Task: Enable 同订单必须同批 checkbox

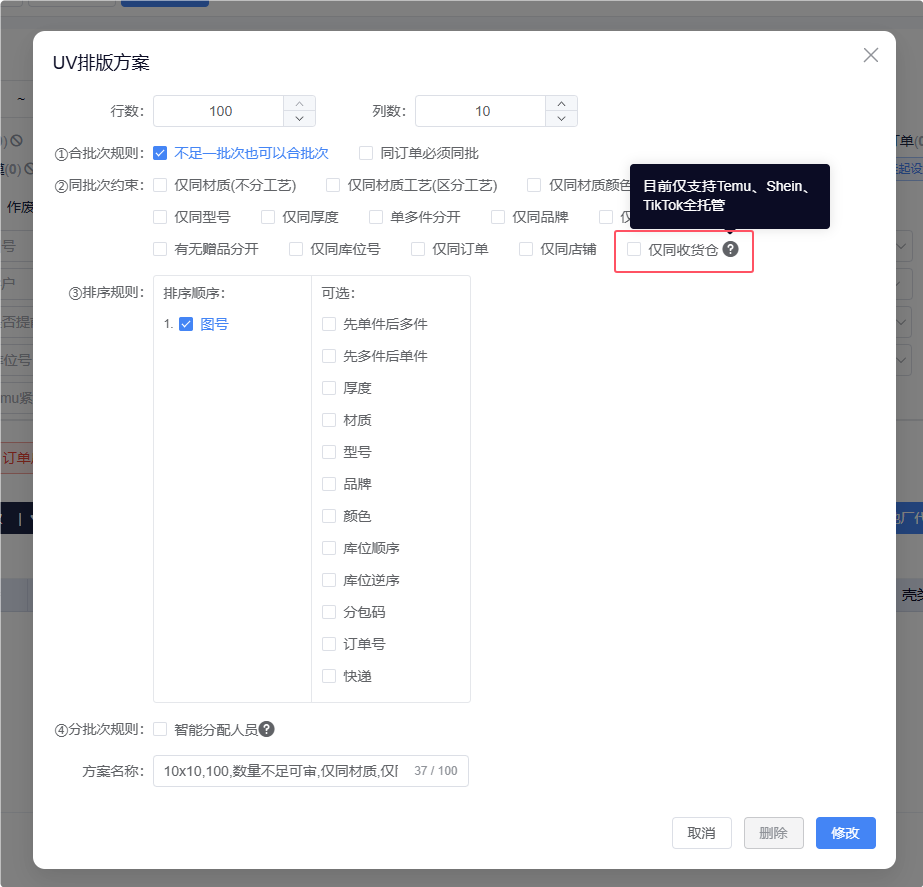Action: click(x=366, y=153)
